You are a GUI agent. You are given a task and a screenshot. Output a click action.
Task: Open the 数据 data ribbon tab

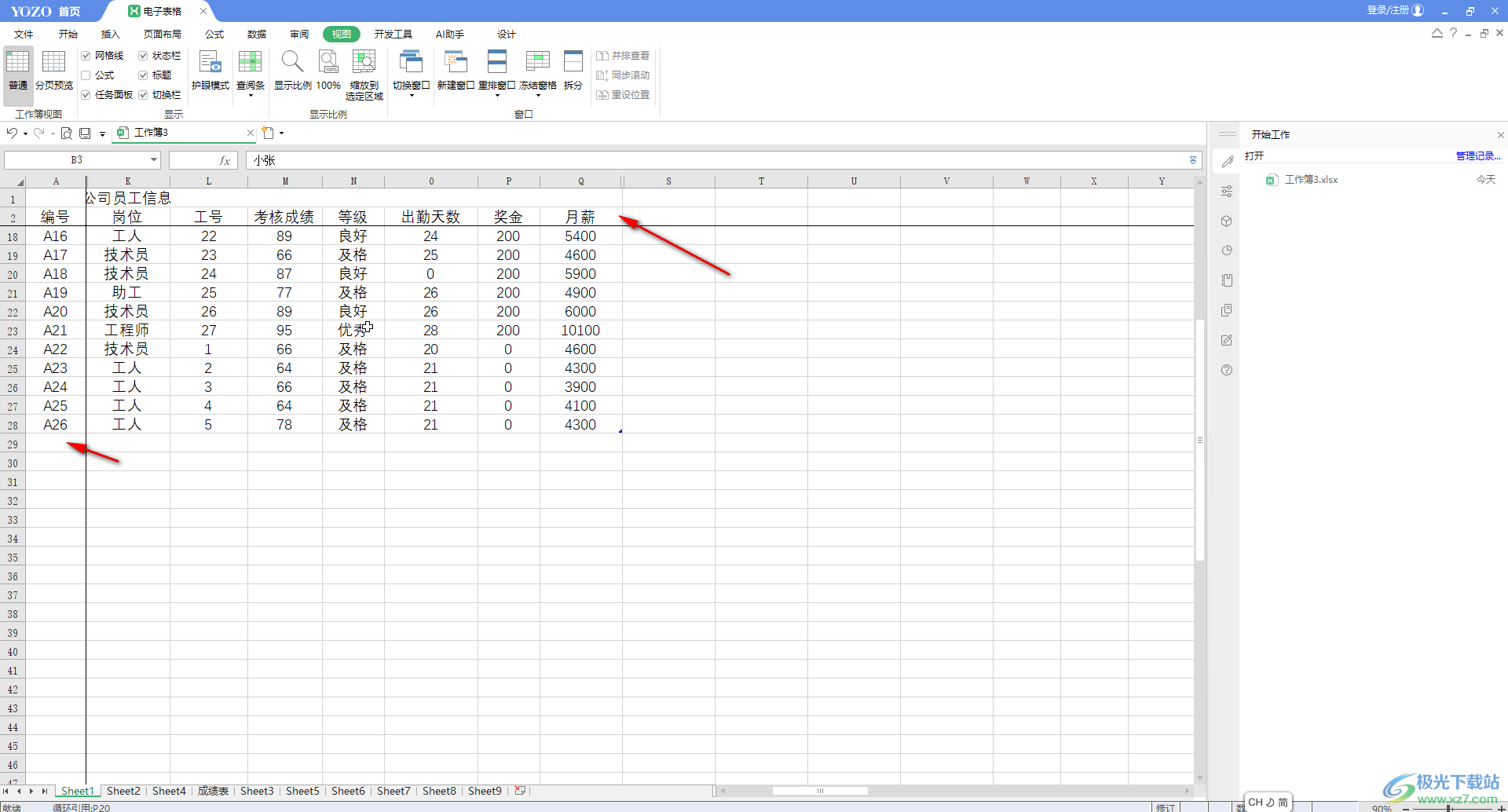pyautogui.click(x=257, y=35)
